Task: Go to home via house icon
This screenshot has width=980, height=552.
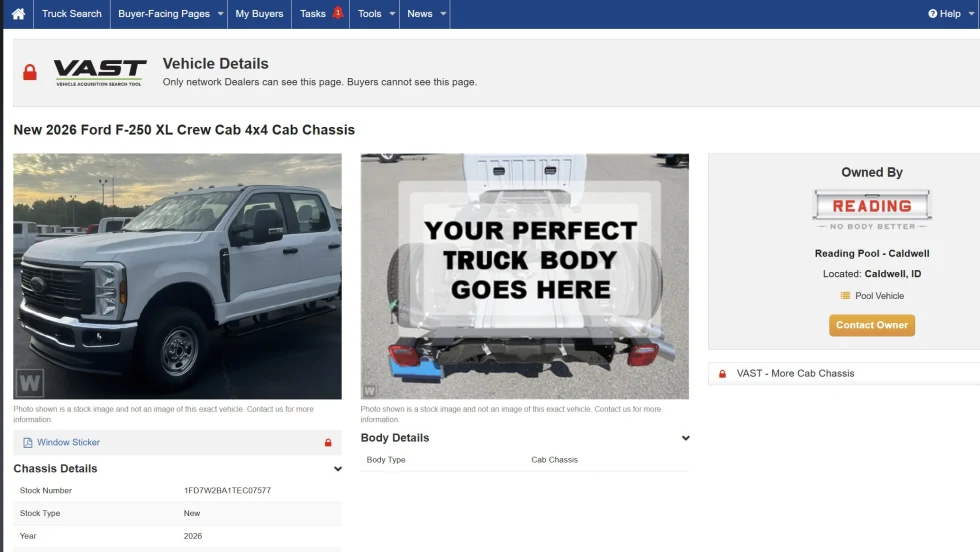Action: tap(18, 14)
